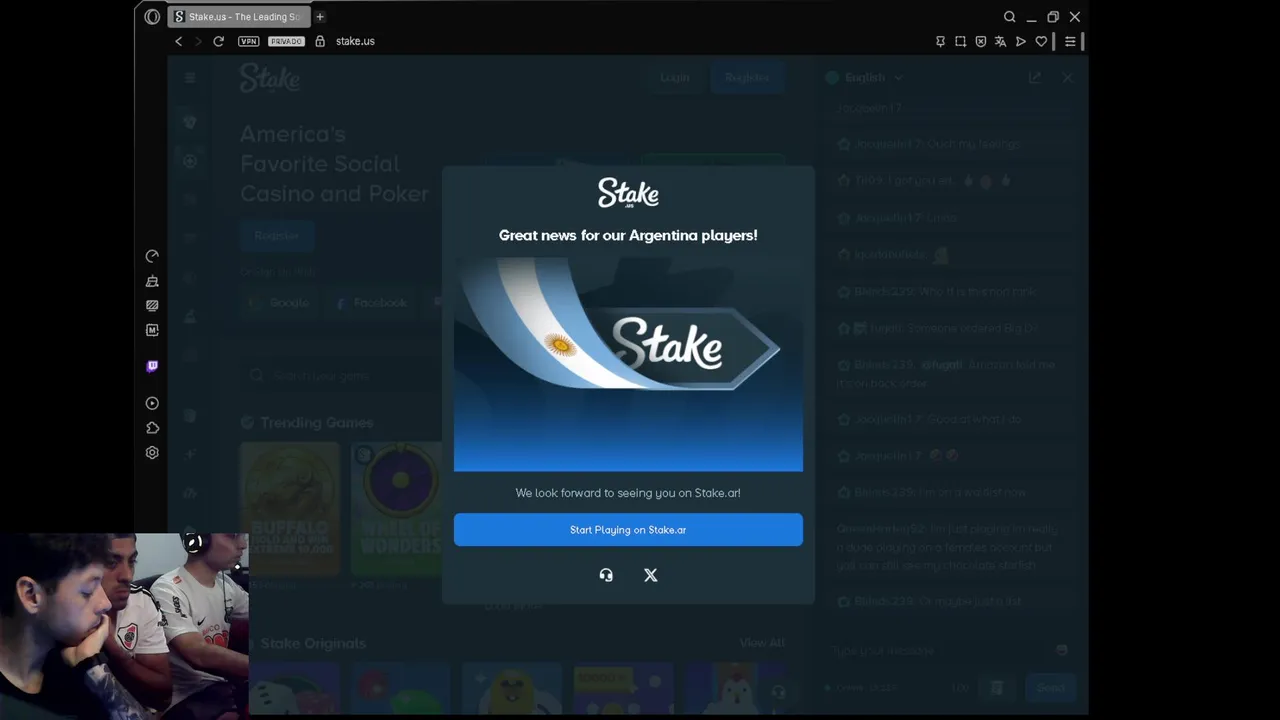Open Easy Setup lines menu icon
The image size is (1280, 720).
coord(1070,41)
